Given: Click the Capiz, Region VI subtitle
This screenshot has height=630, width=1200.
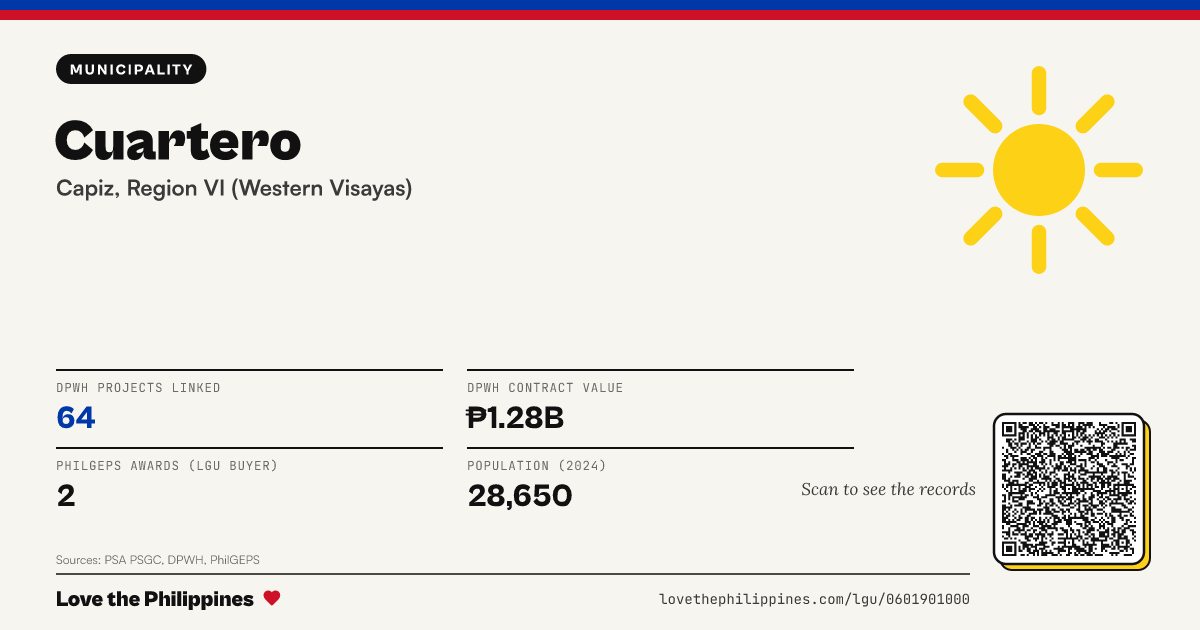Looking at the screenshot, I should pos(234,188).
